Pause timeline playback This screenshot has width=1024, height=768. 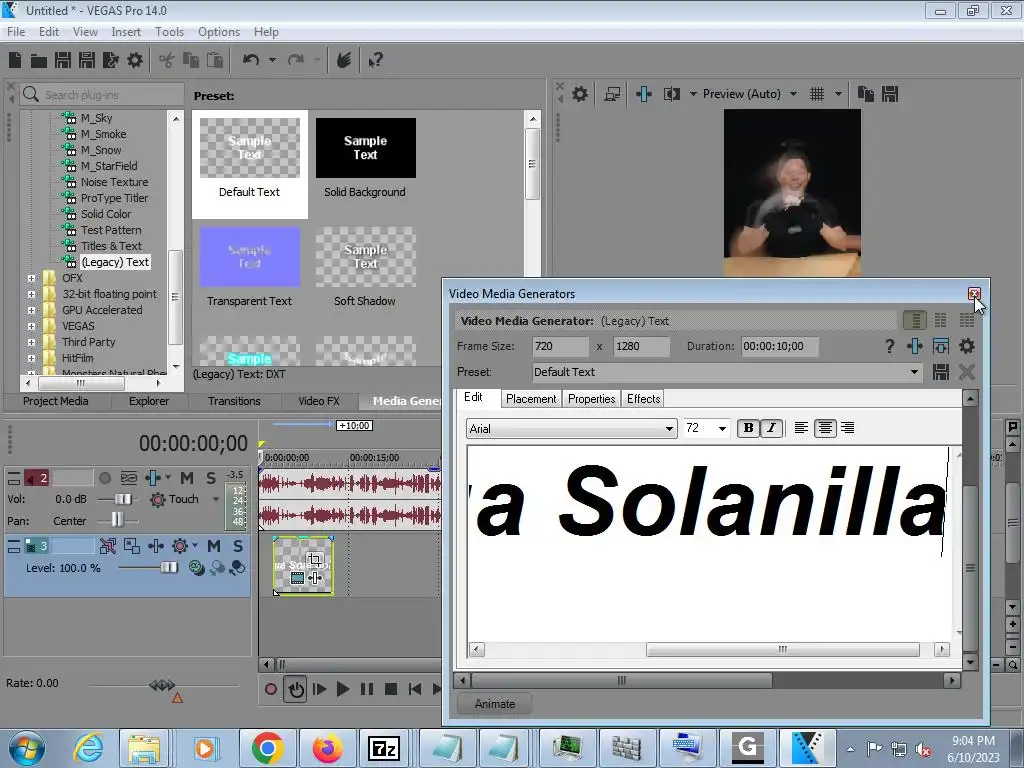[367, 689]
